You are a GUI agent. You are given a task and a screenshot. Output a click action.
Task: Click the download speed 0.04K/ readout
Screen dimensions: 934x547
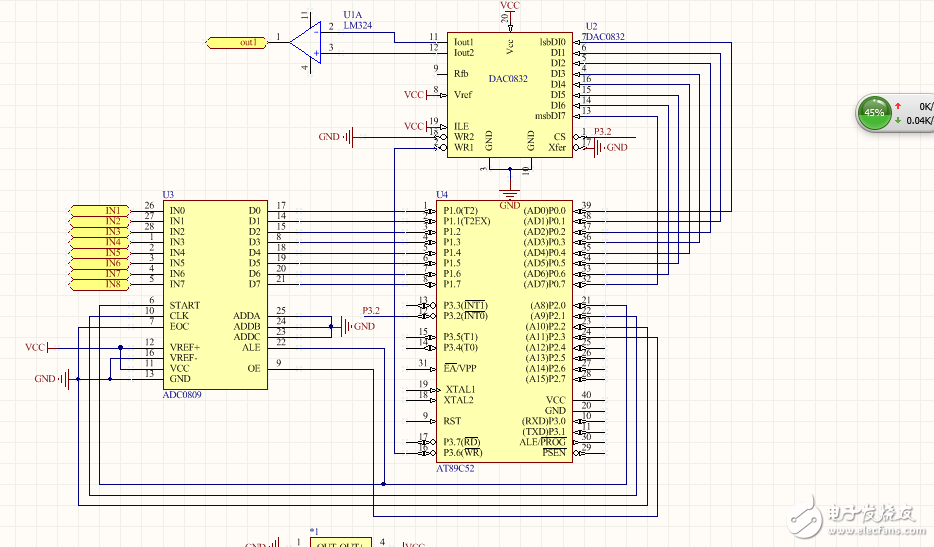920,120
